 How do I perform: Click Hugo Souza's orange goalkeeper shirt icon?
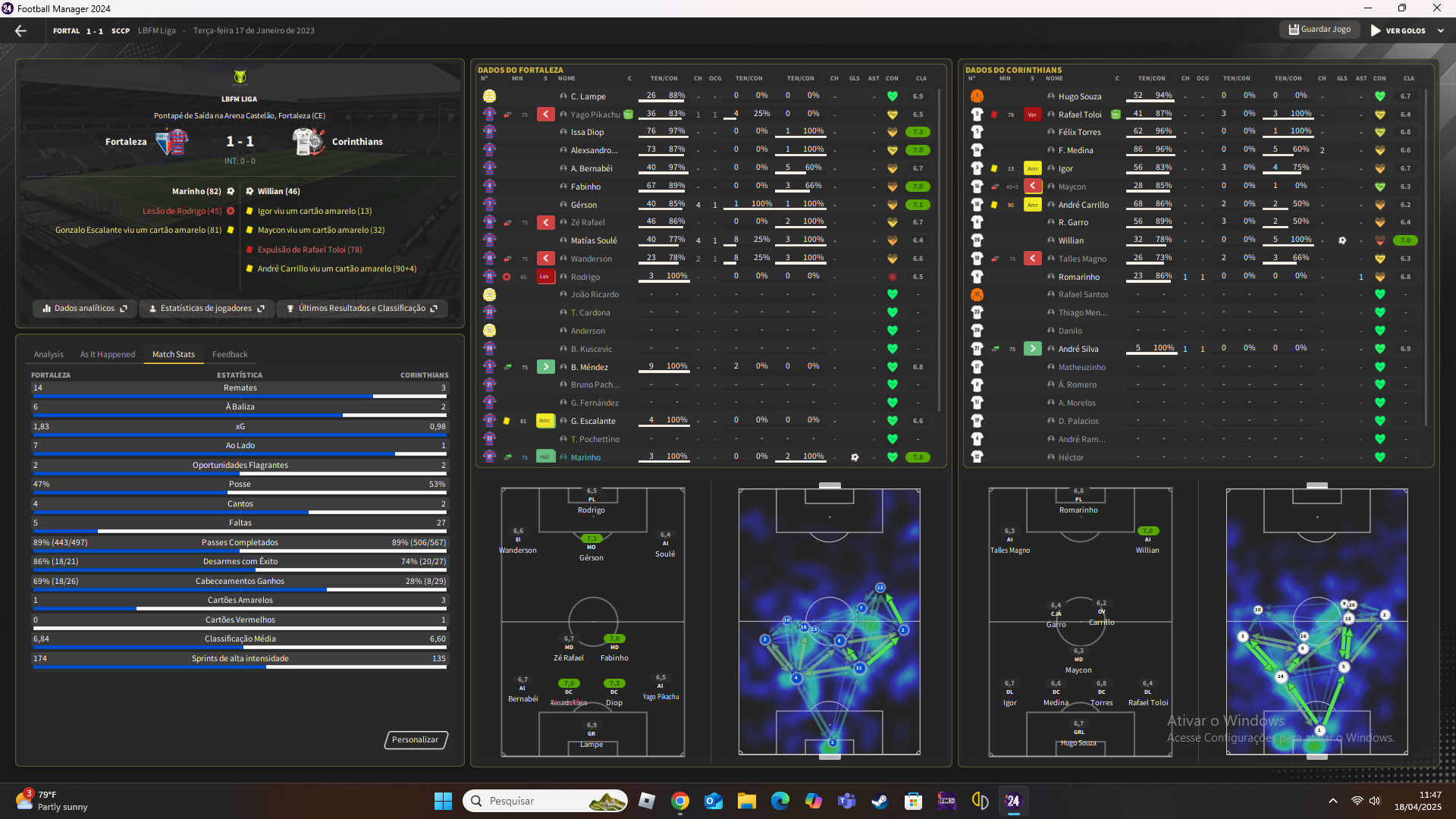pos(977,96)
